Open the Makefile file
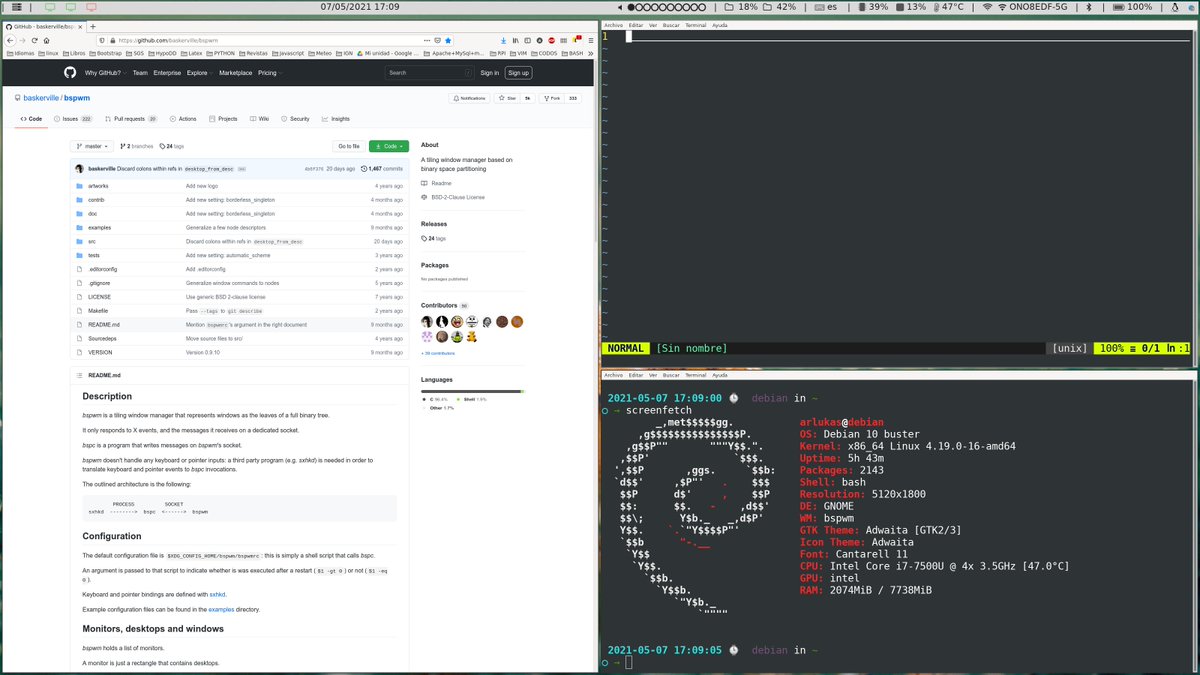1200x675 pixels. pyautogui.click(x=98, y=311)
